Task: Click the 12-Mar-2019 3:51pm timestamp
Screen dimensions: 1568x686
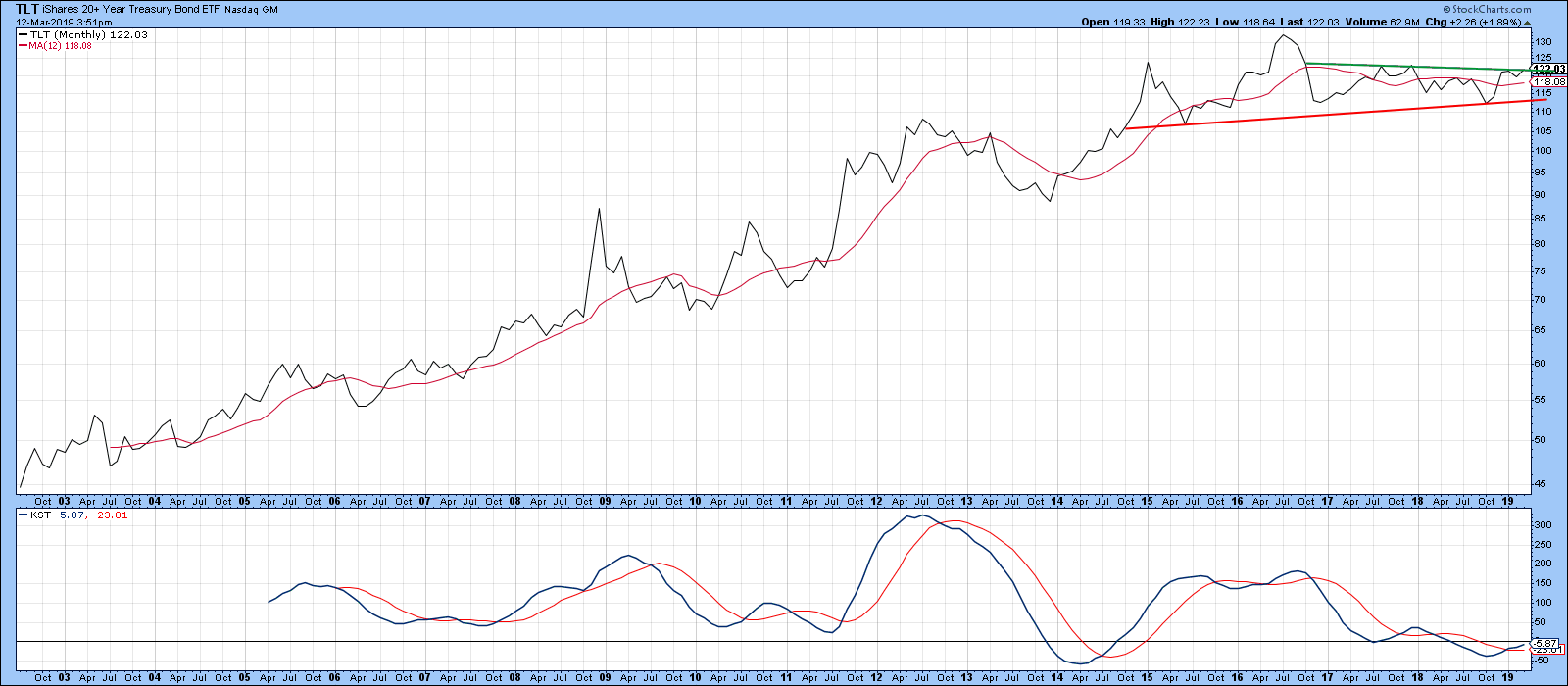Action: tap(63, 22)
